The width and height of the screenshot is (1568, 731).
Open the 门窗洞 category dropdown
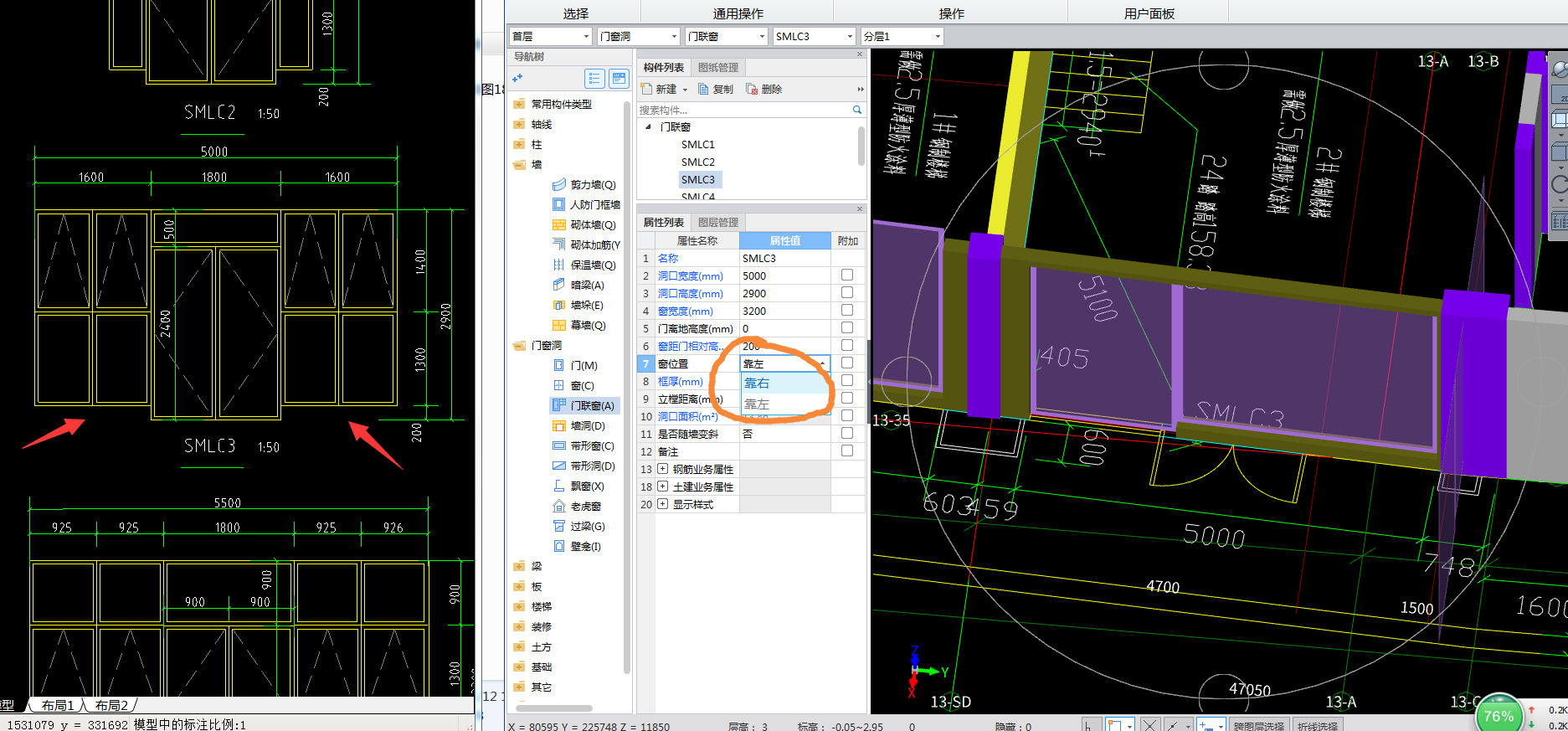click(674, 37)
